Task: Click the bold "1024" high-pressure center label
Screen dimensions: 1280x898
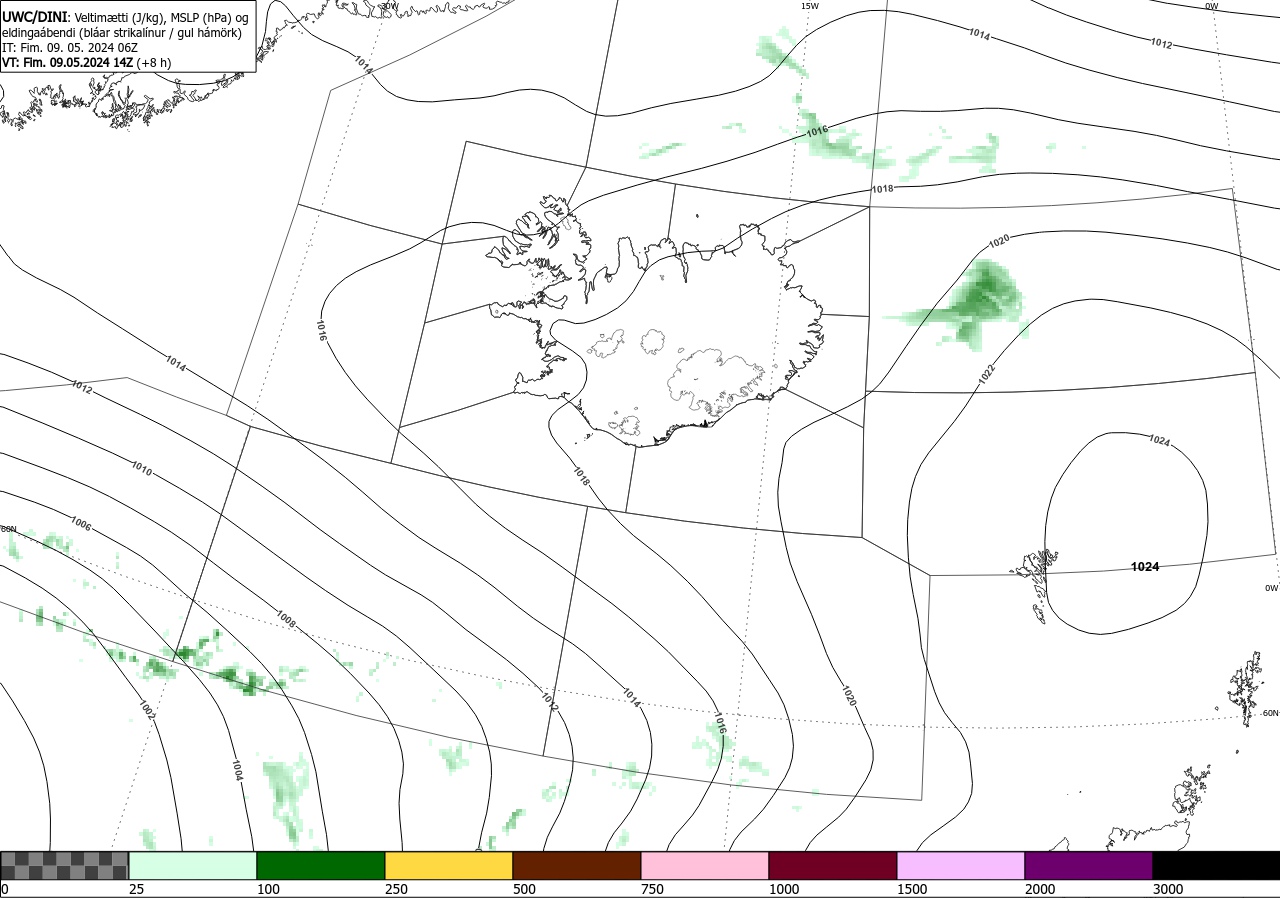Action: [x=1145, y=567]
